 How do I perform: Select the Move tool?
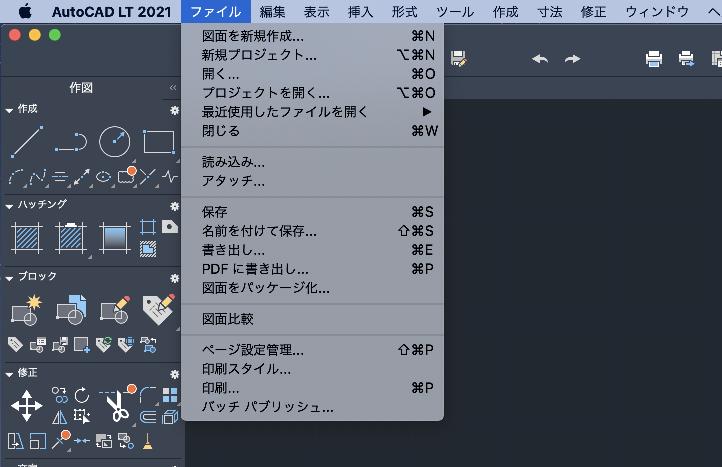27,405
